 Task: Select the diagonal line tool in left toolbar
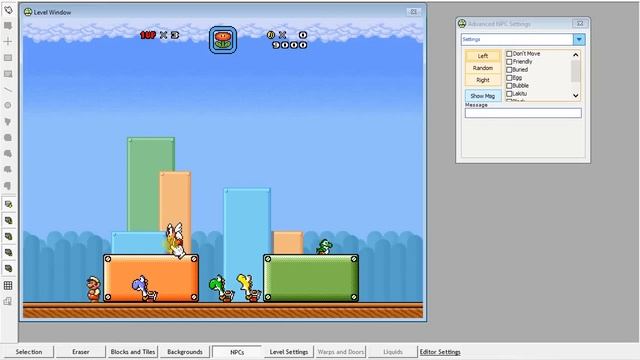8,89
